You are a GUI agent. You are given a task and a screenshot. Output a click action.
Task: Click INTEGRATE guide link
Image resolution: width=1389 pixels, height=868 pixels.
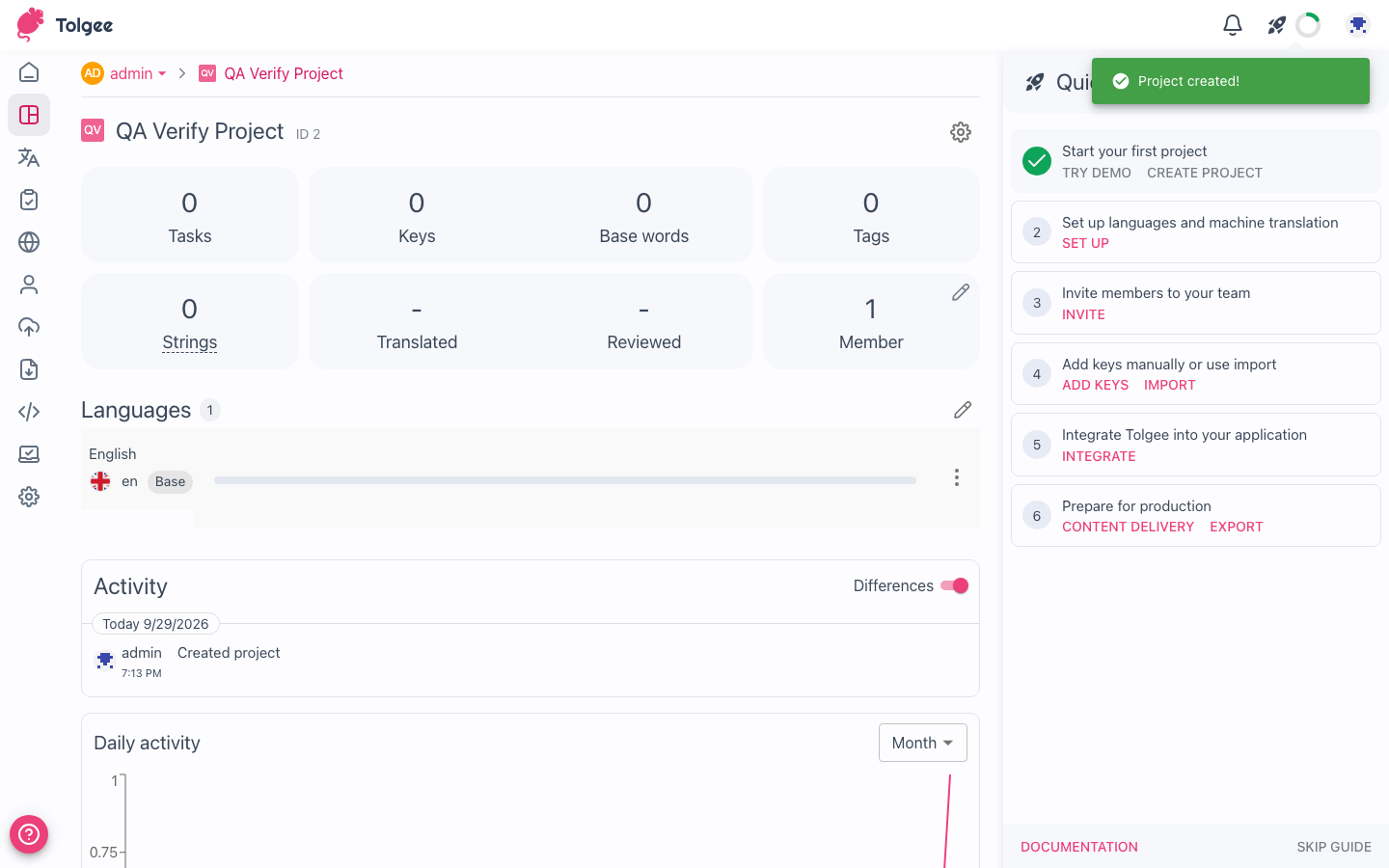[x=1099, y=456]
